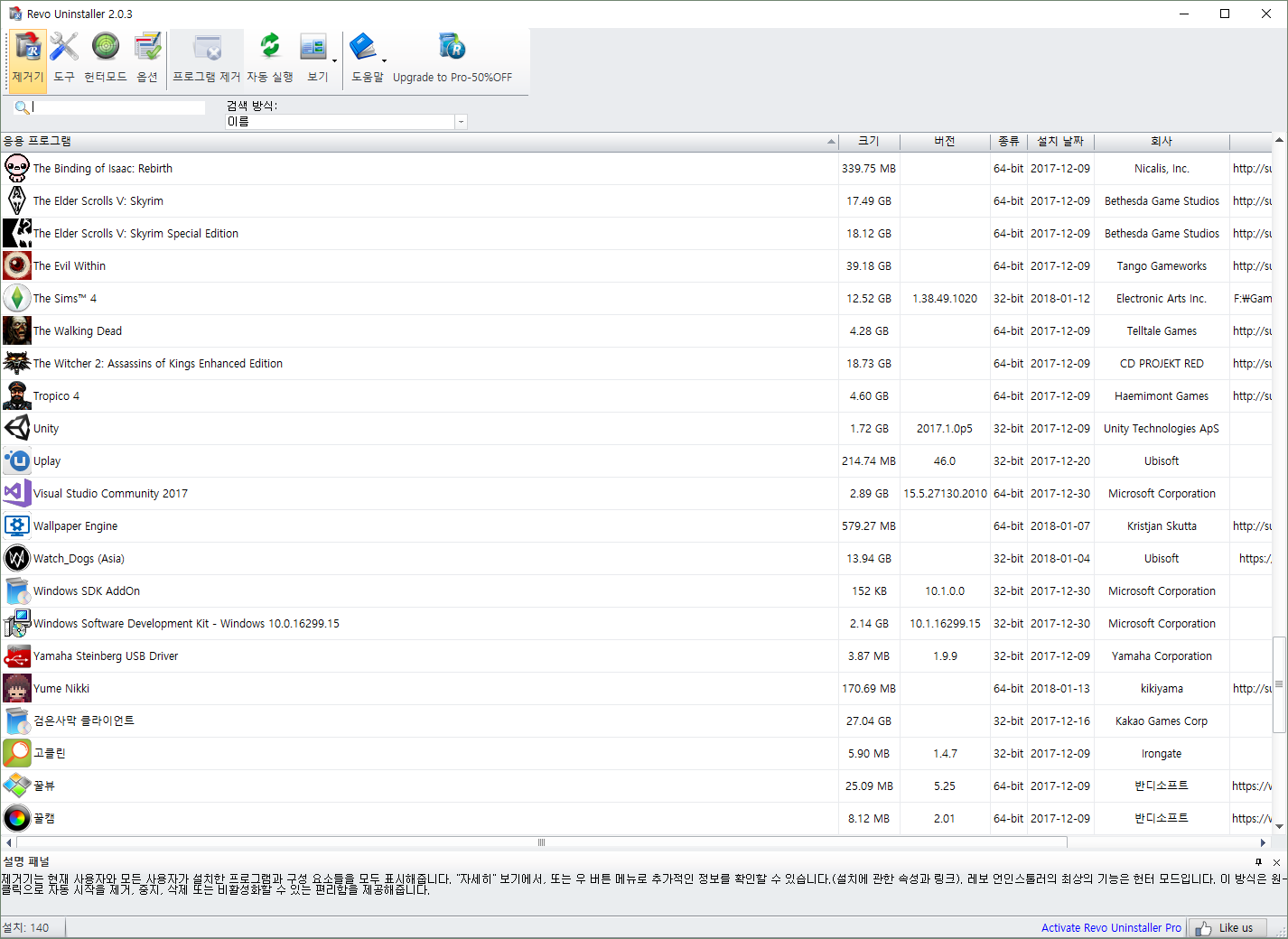The height and width of the screenshot is (939, 1288).
Task: Click the Unity logo icon
Action: [x=17, y=428]
